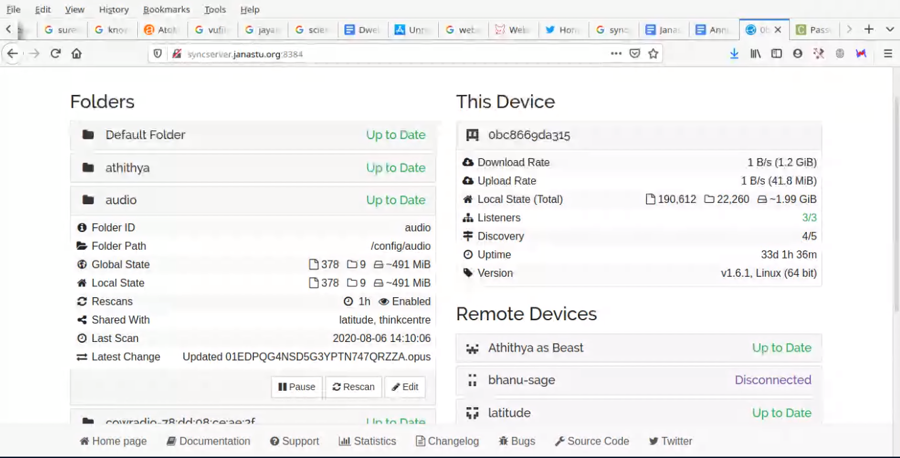Click the device icon beside 0bc866gda315
Viewport: 900px width, 458px height.
(472, 135)
